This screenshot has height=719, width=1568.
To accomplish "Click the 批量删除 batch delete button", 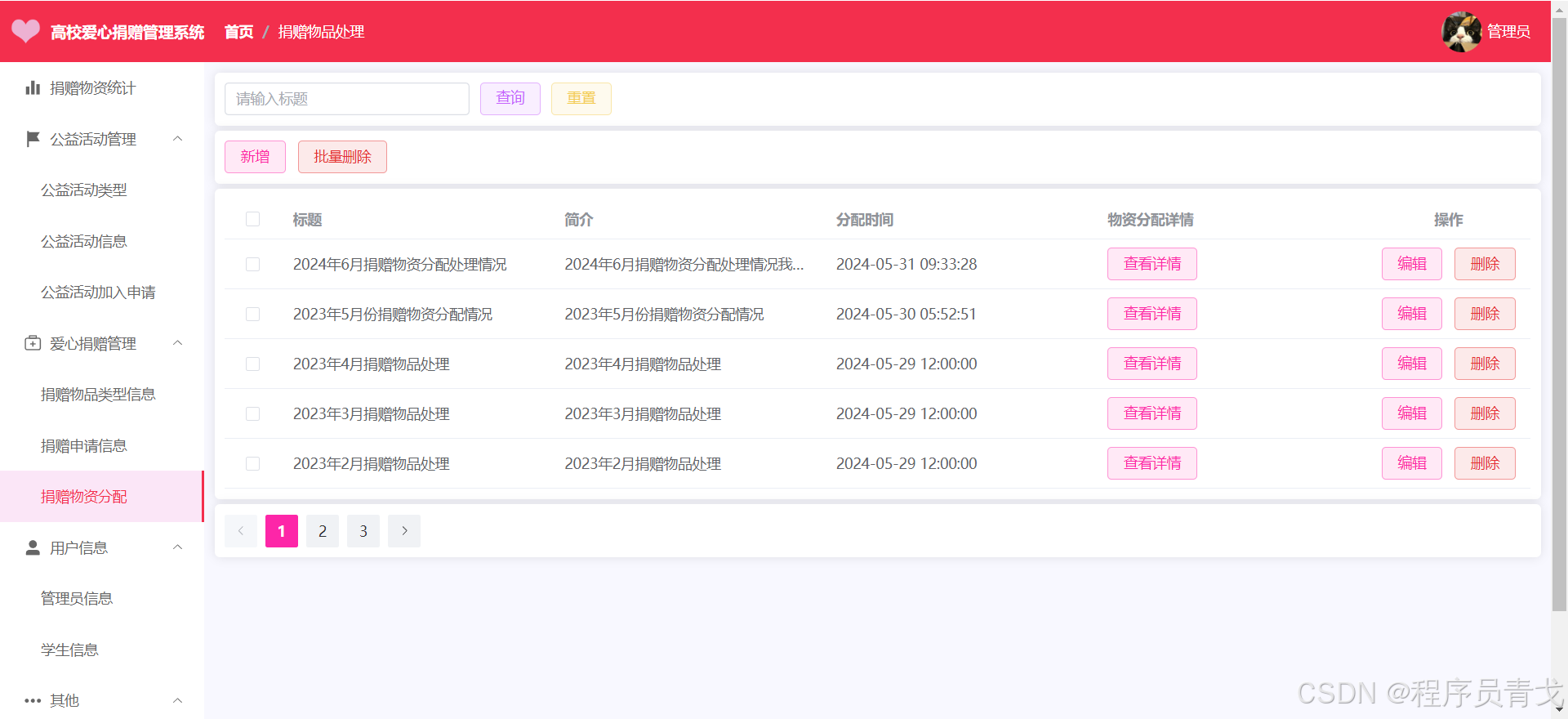I will click(342, 157).
